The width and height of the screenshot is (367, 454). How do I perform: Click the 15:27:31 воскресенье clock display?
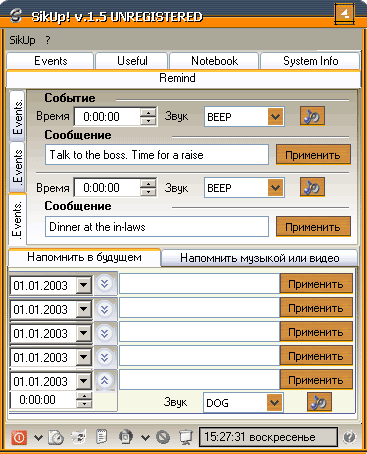tap(268, 437)
